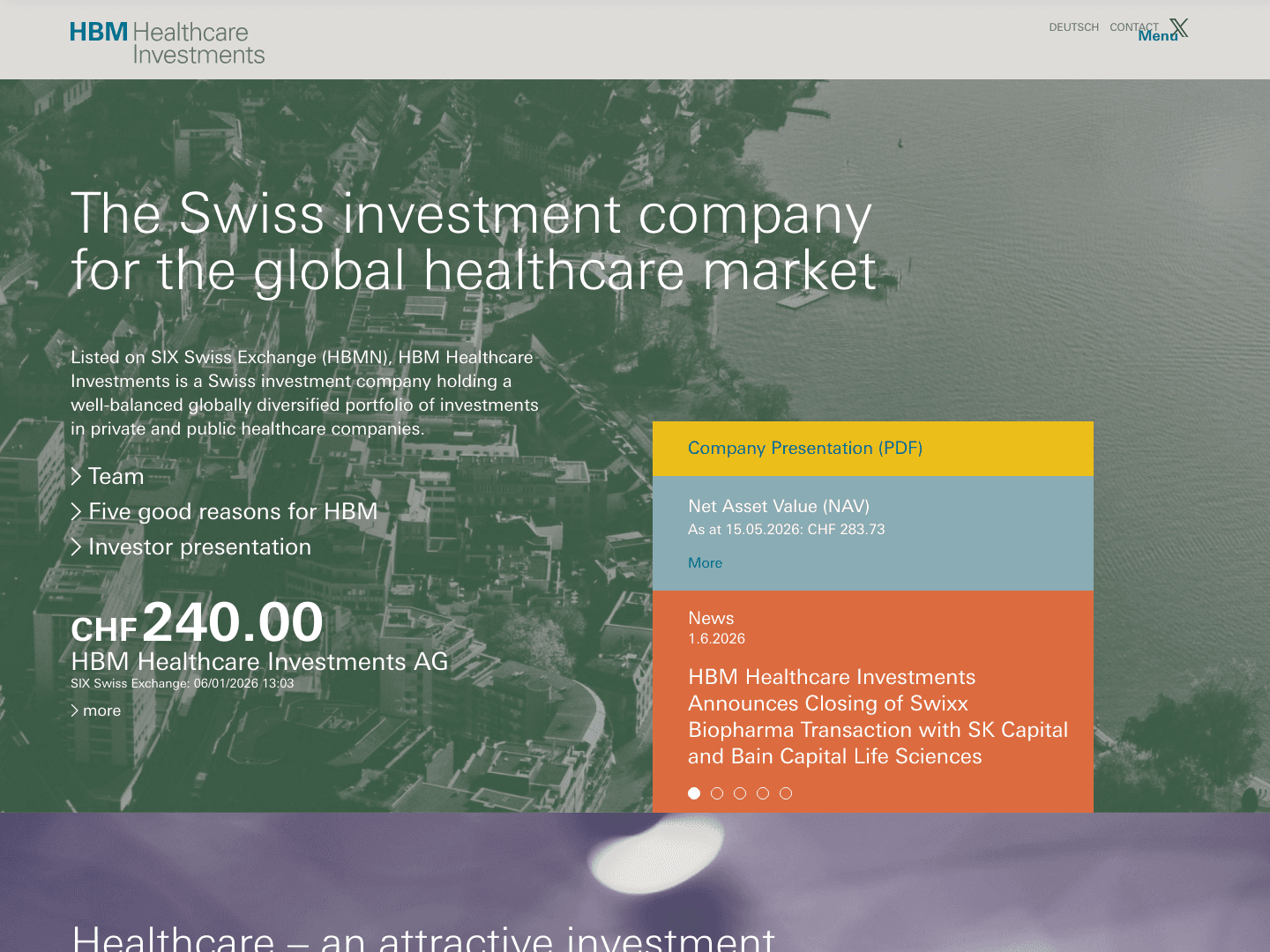Open the CONTACT link
This screenshot has height=952, width=1270.
[x=1133, y=27]
